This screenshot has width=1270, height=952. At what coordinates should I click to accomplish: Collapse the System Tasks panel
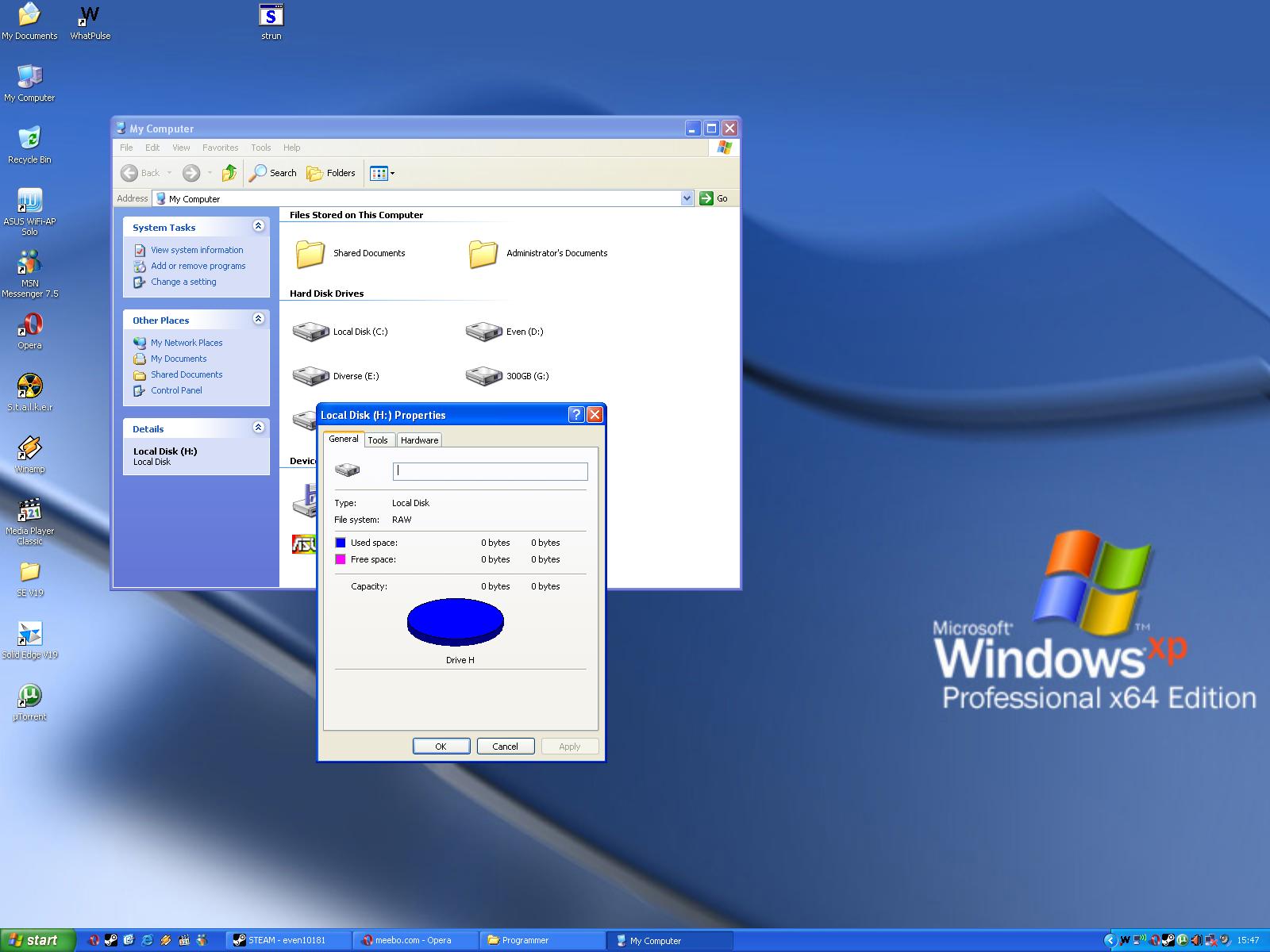[x=258, y=226]
